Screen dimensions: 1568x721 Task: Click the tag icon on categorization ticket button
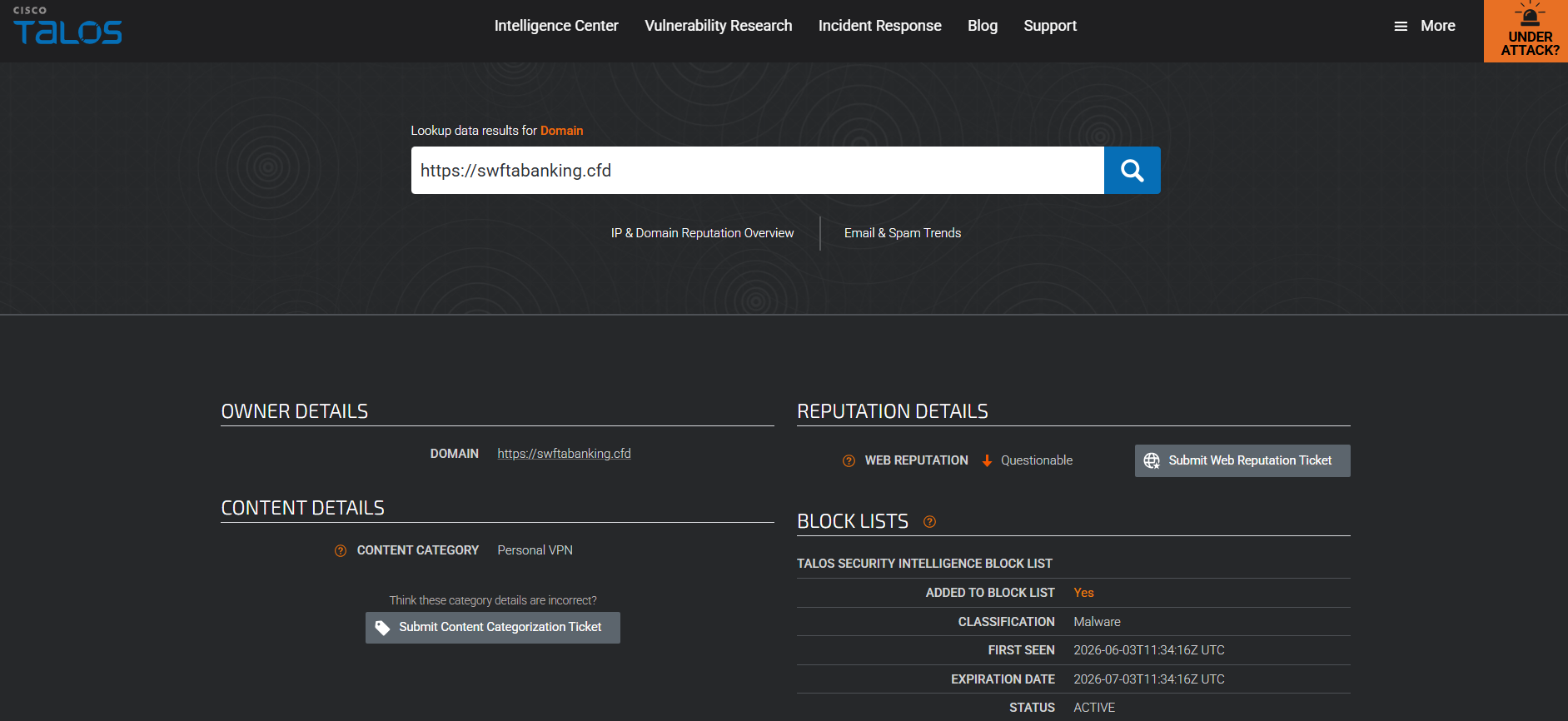coord(382,628)
